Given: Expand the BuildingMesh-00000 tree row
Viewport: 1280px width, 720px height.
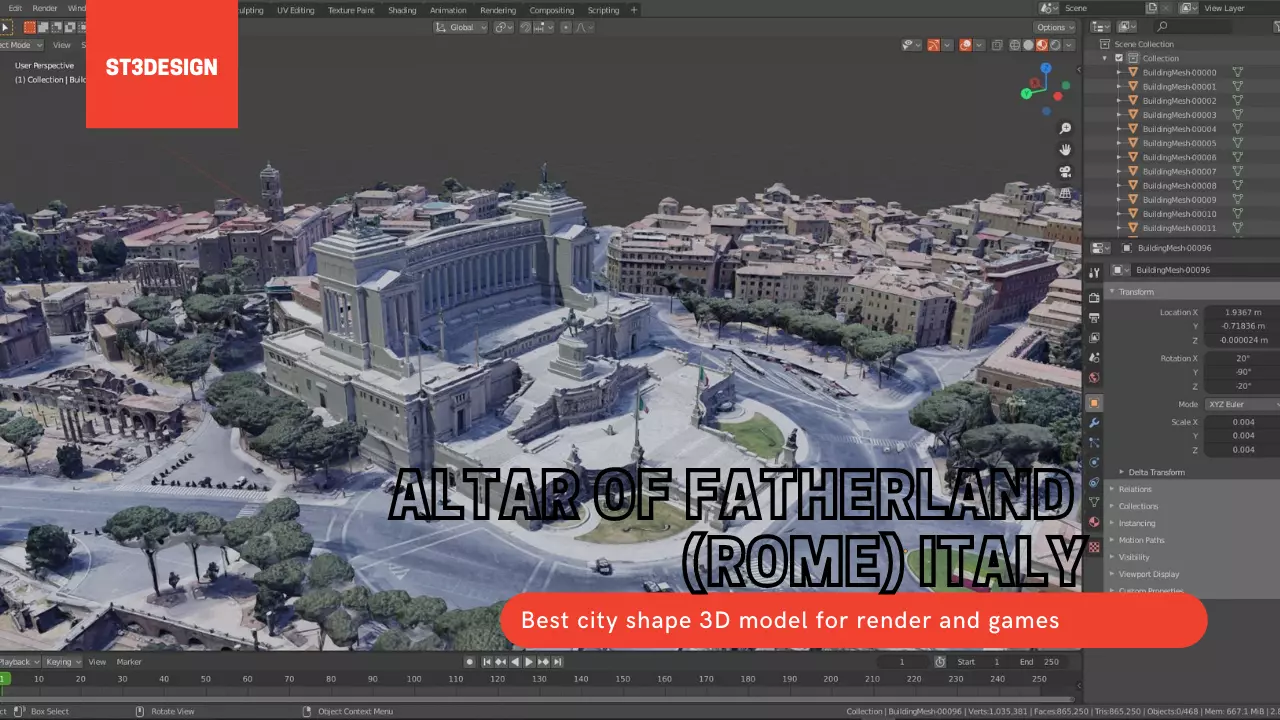Looking at the screenshot, I should (1119, 72).
